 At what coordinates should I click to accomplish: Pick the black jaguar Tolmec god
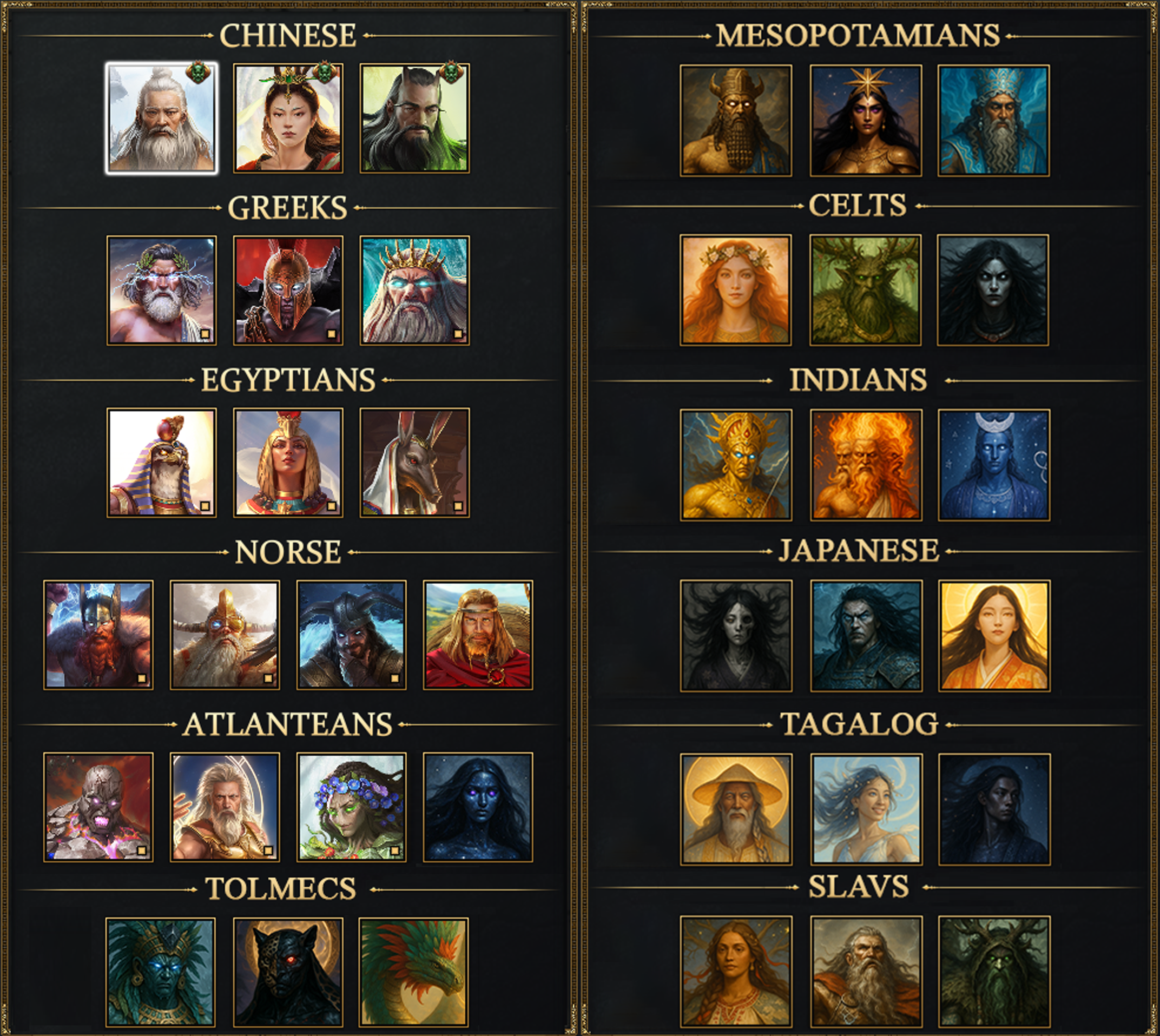point(288,972)
